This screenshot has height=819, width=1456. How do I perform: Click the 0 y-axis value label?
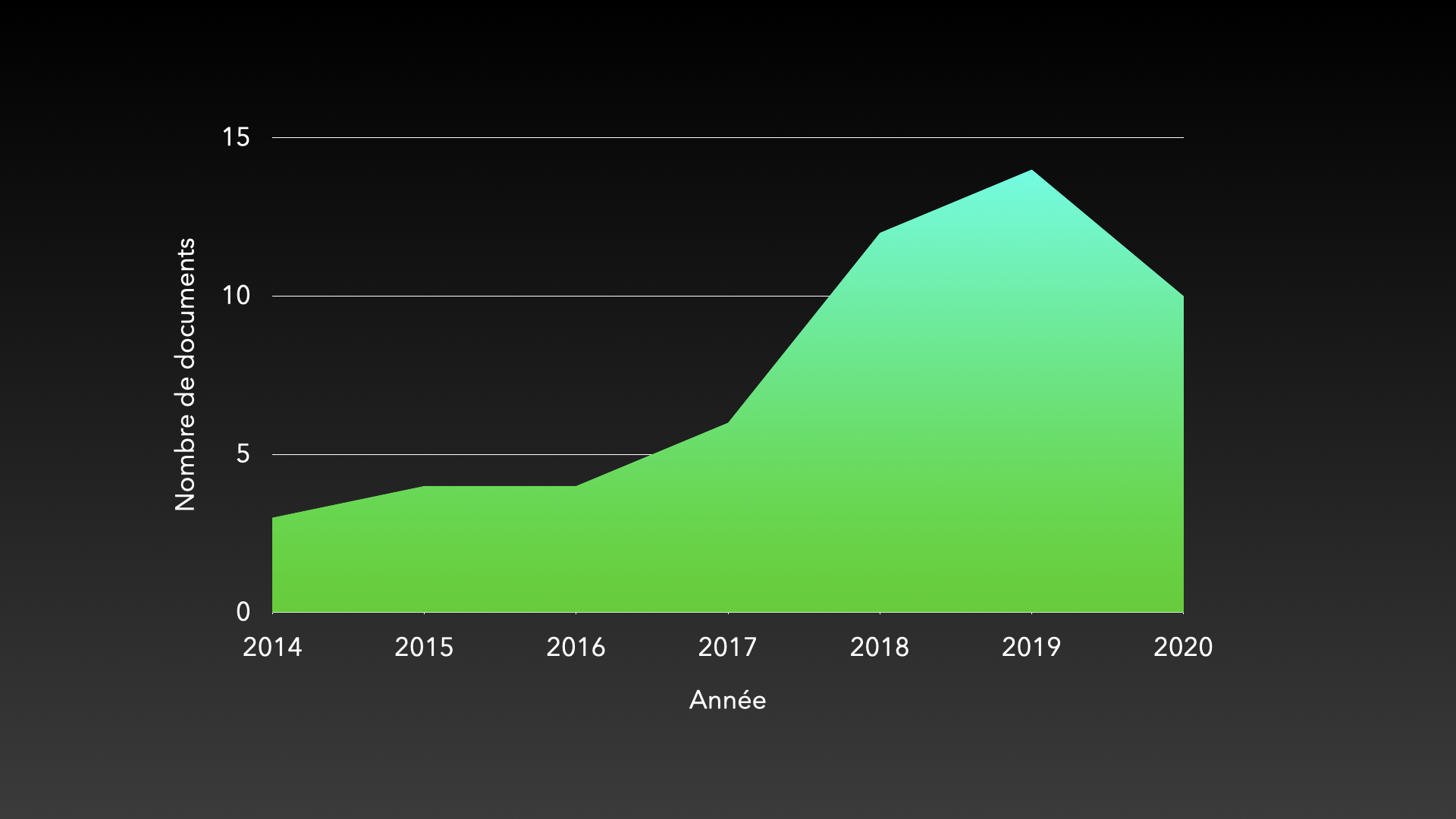click(243, 611)
